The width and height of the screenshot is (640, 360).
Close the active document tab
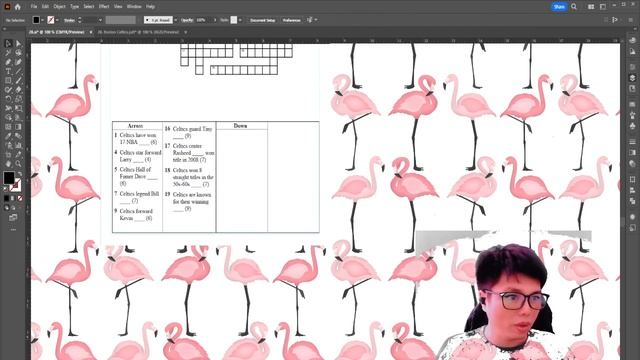pyautogui.click(x=91, y=32)
